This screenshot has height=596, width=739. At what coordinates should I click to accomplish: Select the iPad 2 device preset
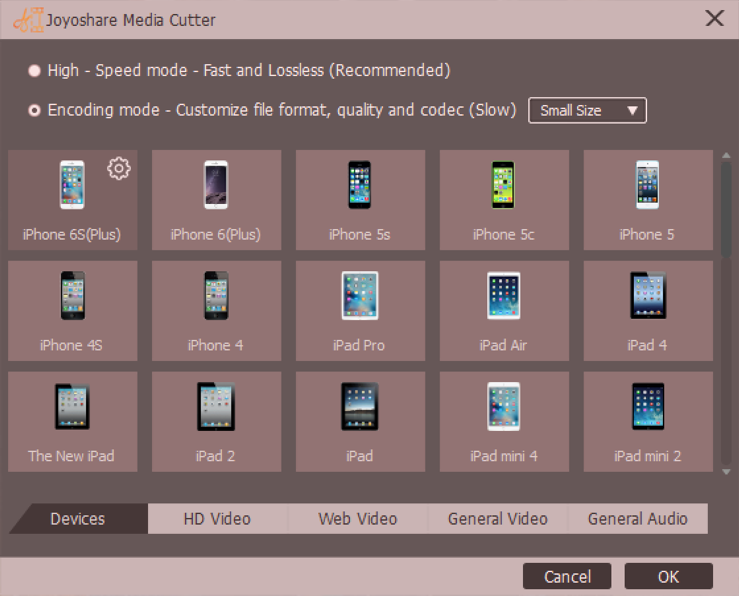tap(216, 422)
